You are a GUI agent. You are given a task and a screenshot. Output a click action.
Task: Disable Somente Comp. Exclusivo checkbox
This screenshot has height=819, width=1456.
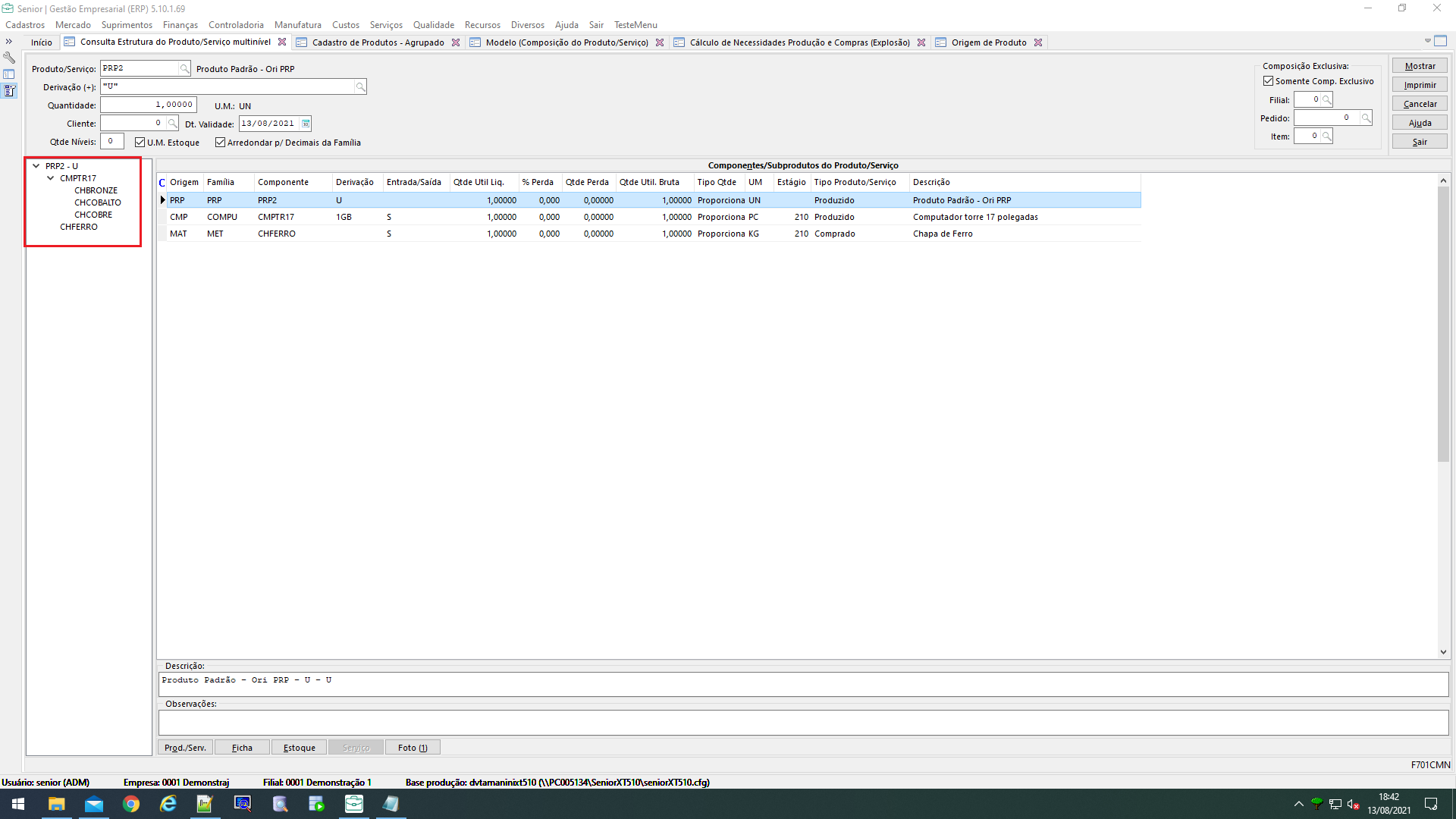(1268, 81)
